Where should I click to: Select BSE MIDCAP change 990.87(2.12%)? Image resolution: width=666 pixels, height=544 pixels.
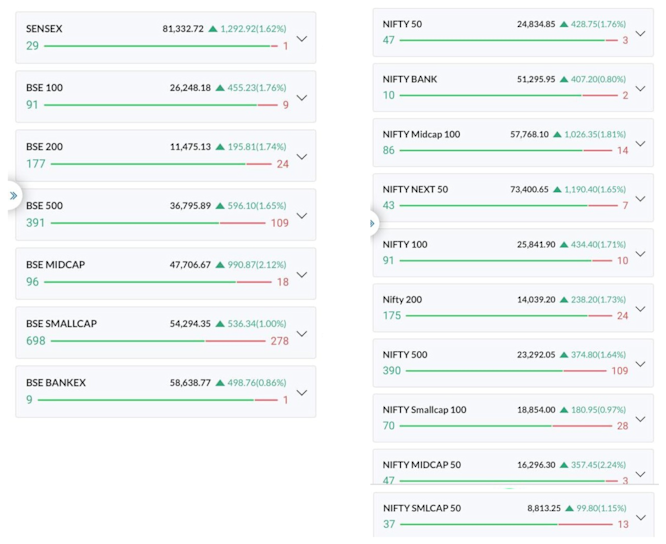click(257, 265)
